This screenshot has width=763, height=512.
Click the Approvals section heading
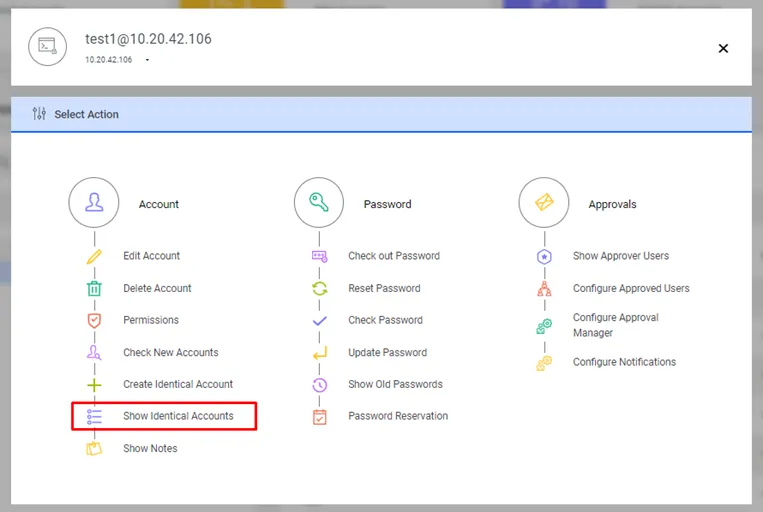(x=613, y=204)
